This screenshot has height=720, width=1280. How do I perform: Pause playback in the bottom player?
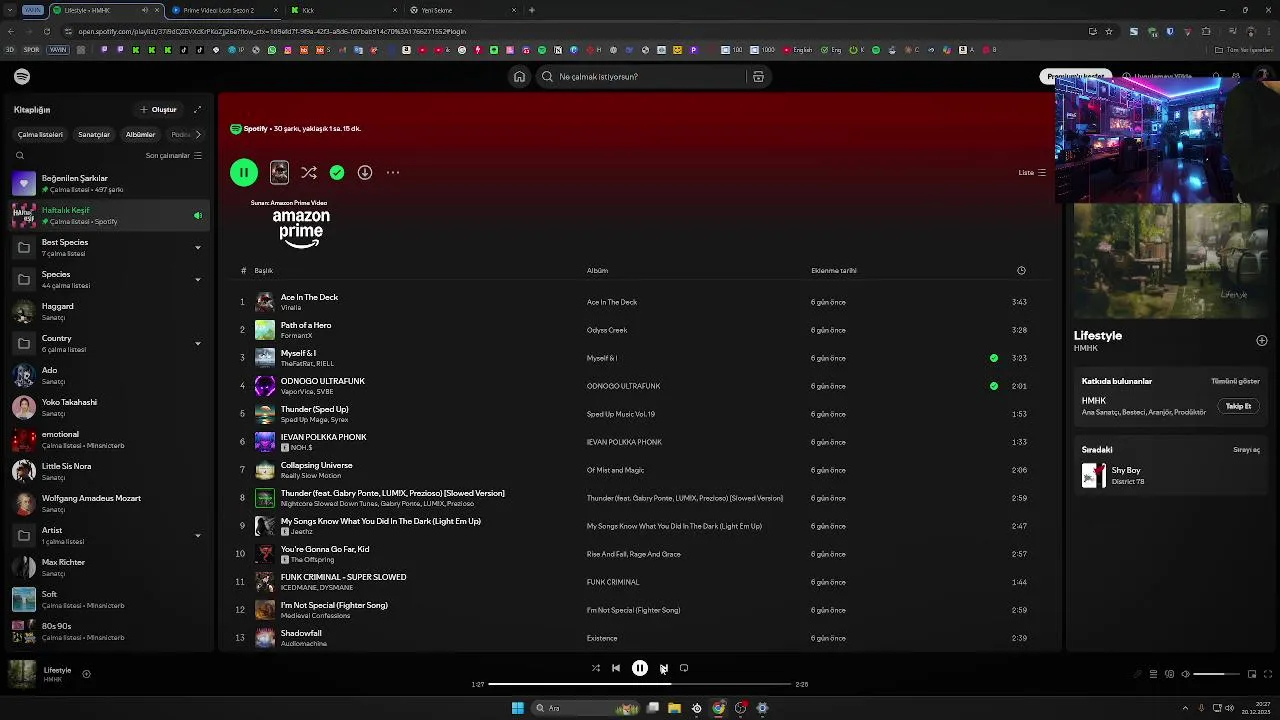(x=640, y=668)
